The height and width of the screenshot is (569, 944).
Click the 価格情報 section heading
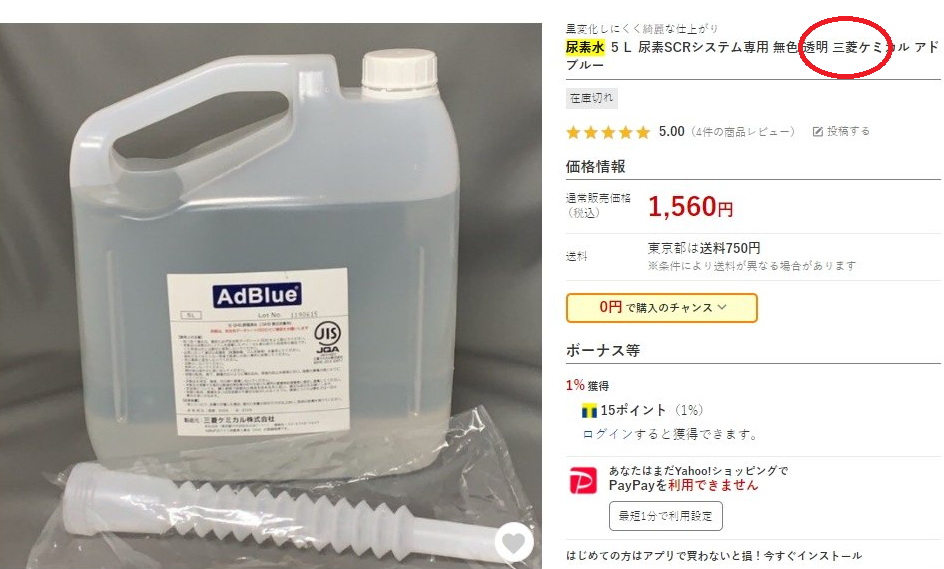coord(595,167)
